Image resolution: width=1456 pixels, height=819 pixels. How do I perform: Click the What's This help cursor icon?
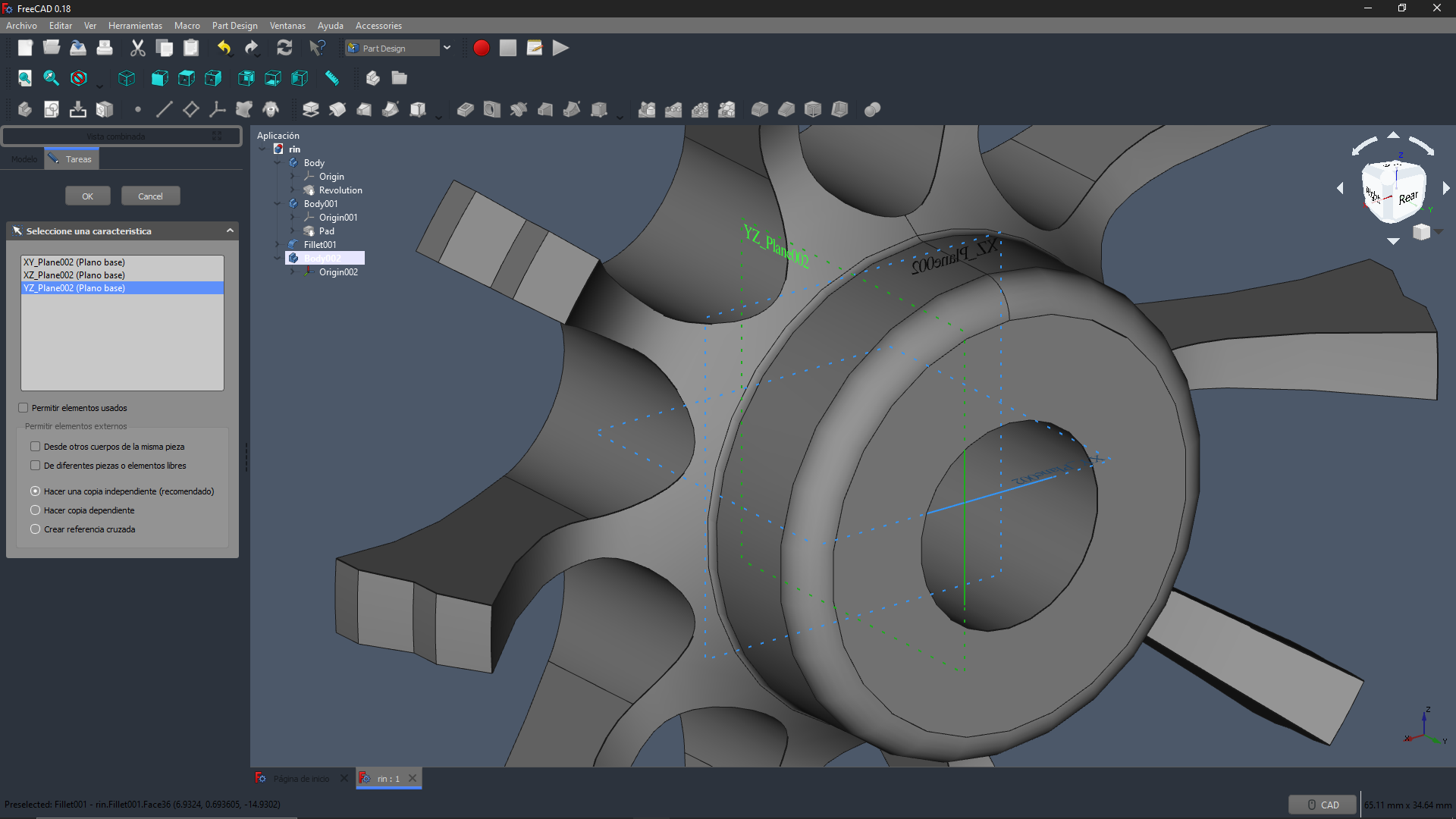[317, 49]
